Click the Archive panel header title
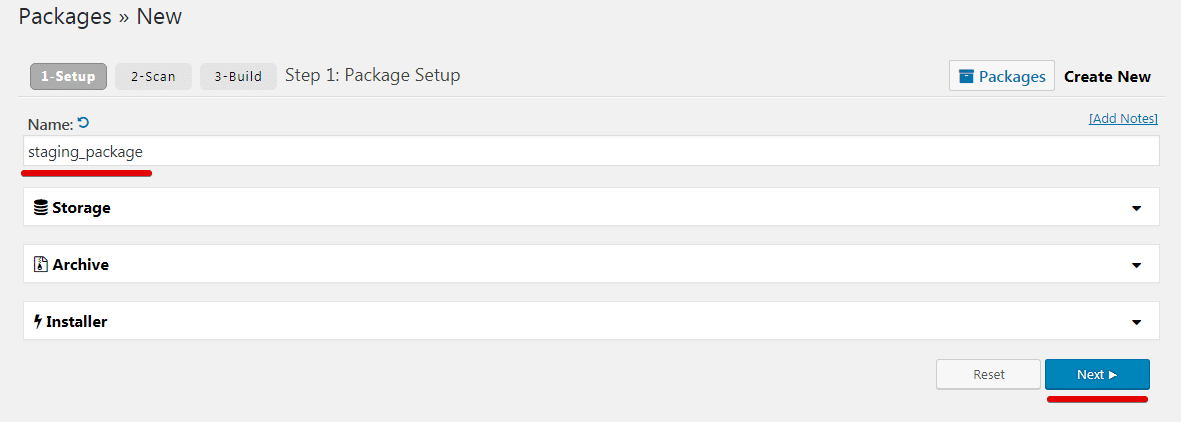 click(x=81, y=265)
